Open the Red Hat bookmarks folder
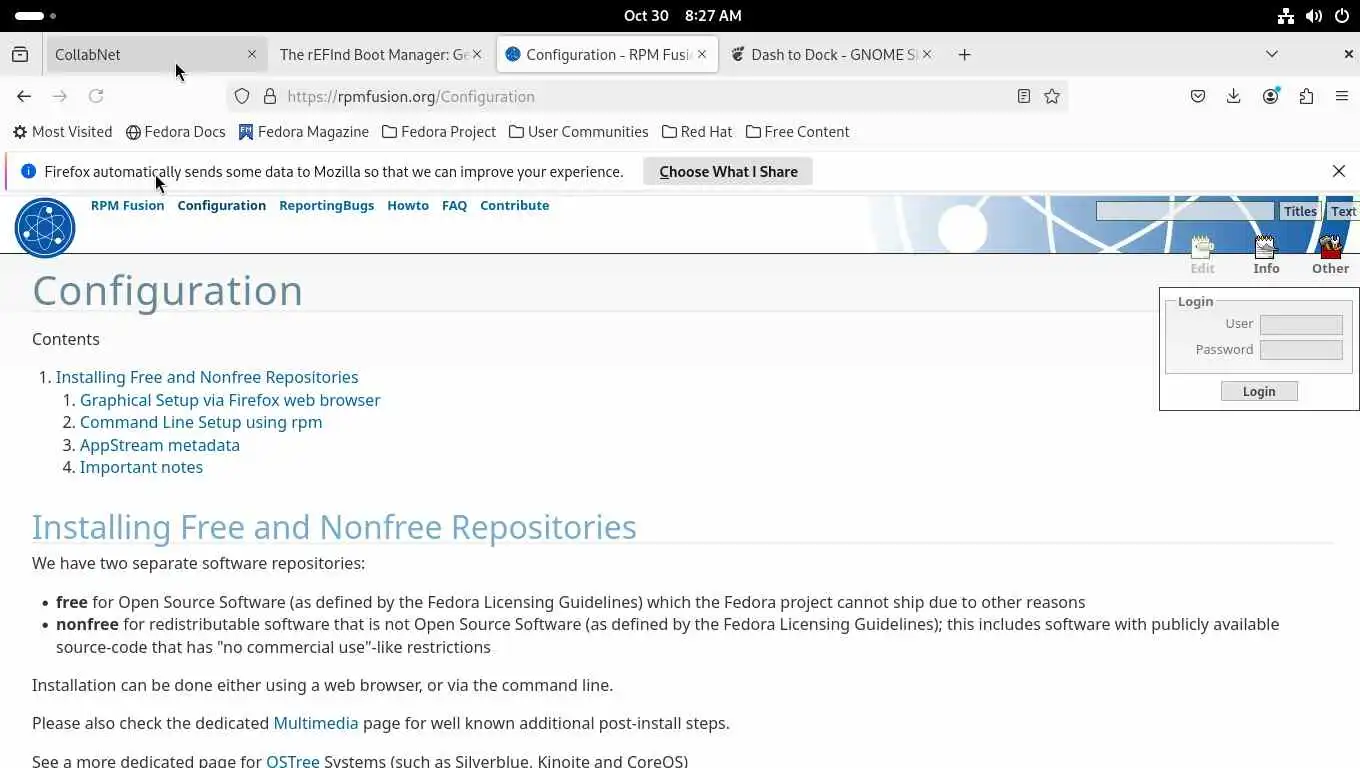Screen dimensions: 1360x768 [696, 132]
